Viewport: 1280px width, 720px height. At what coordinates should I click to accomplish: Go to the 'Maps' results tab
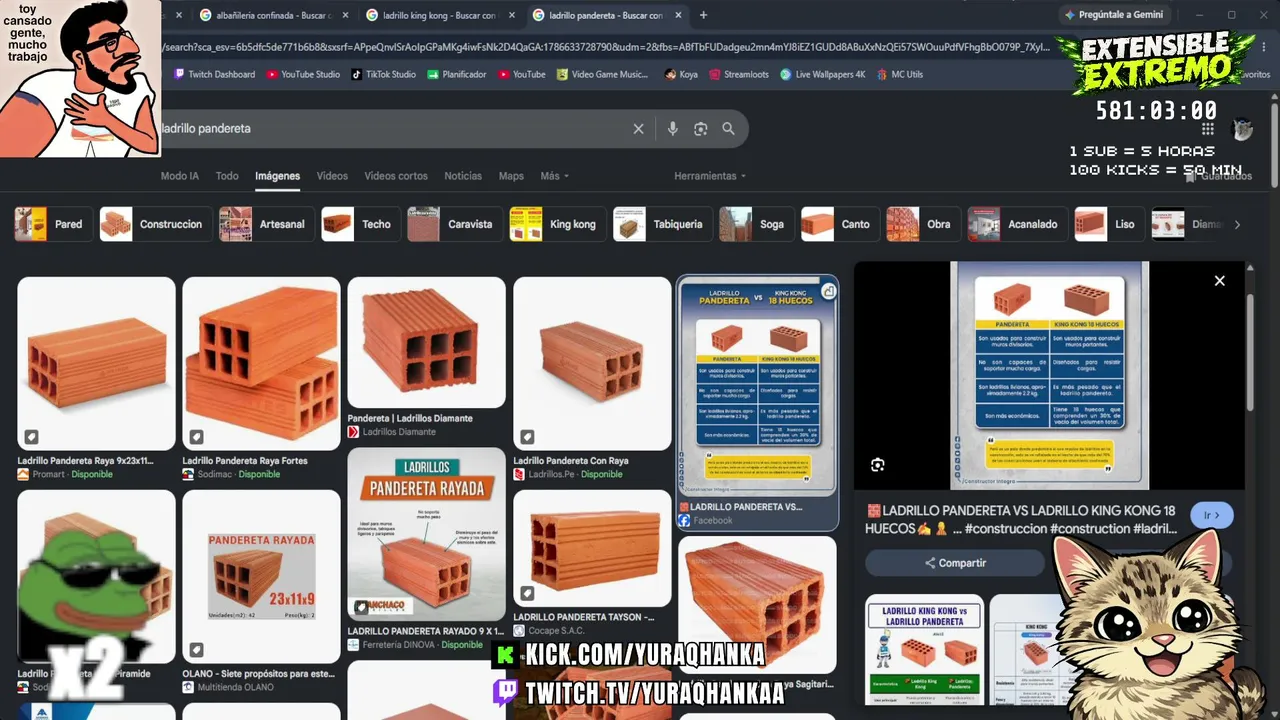click(511, 176)
